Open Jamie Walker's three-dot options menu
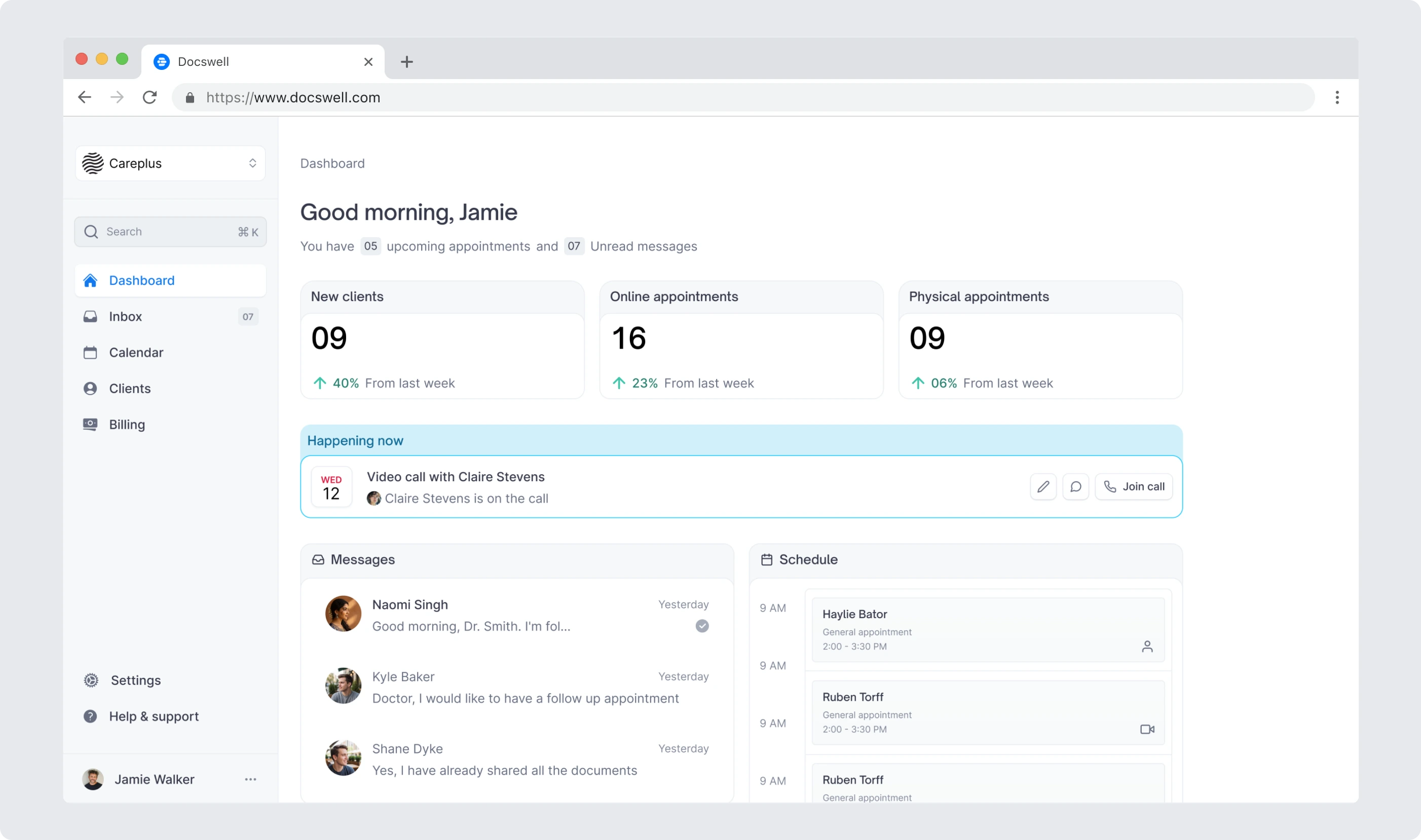This screenshot has height=840, width=1421. (x=250, y=779)
